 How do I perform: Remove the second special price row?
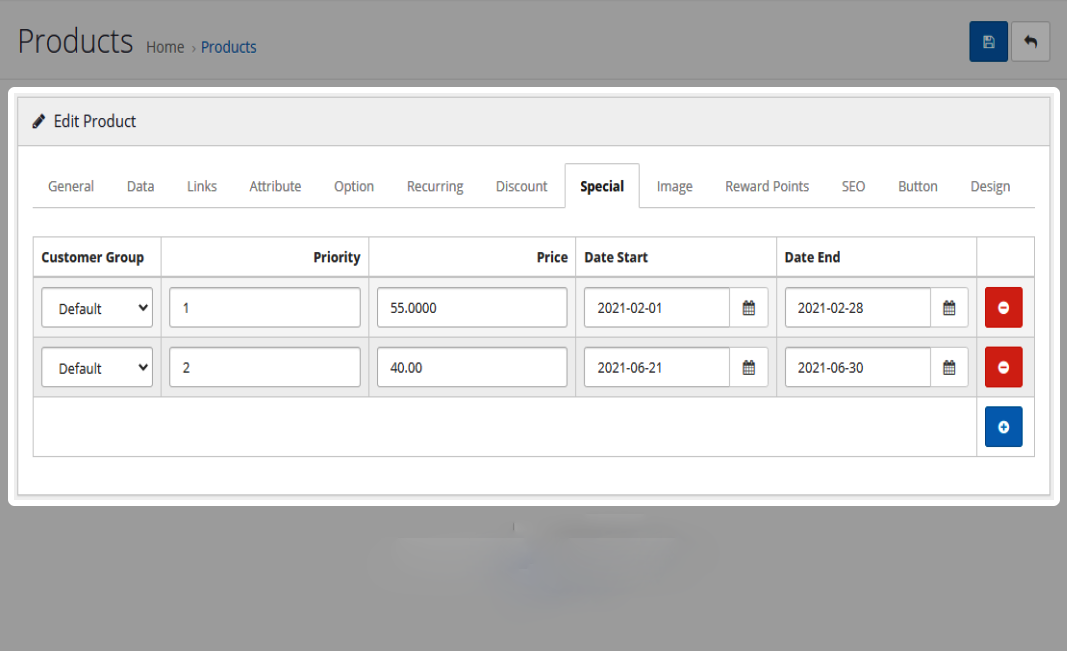(x=1003, y=368)
